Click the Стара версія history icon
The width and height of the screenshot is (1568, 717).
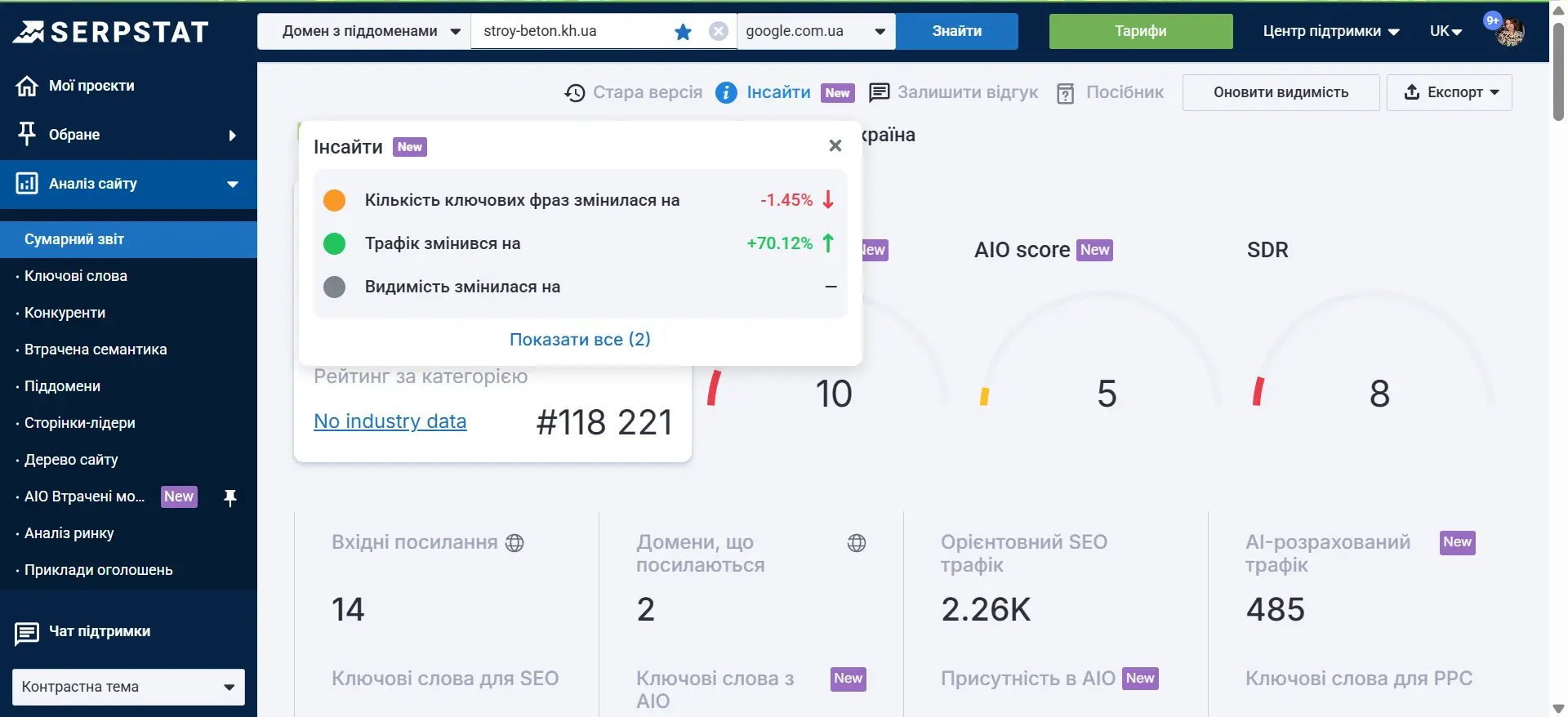(x=575, y=93)
